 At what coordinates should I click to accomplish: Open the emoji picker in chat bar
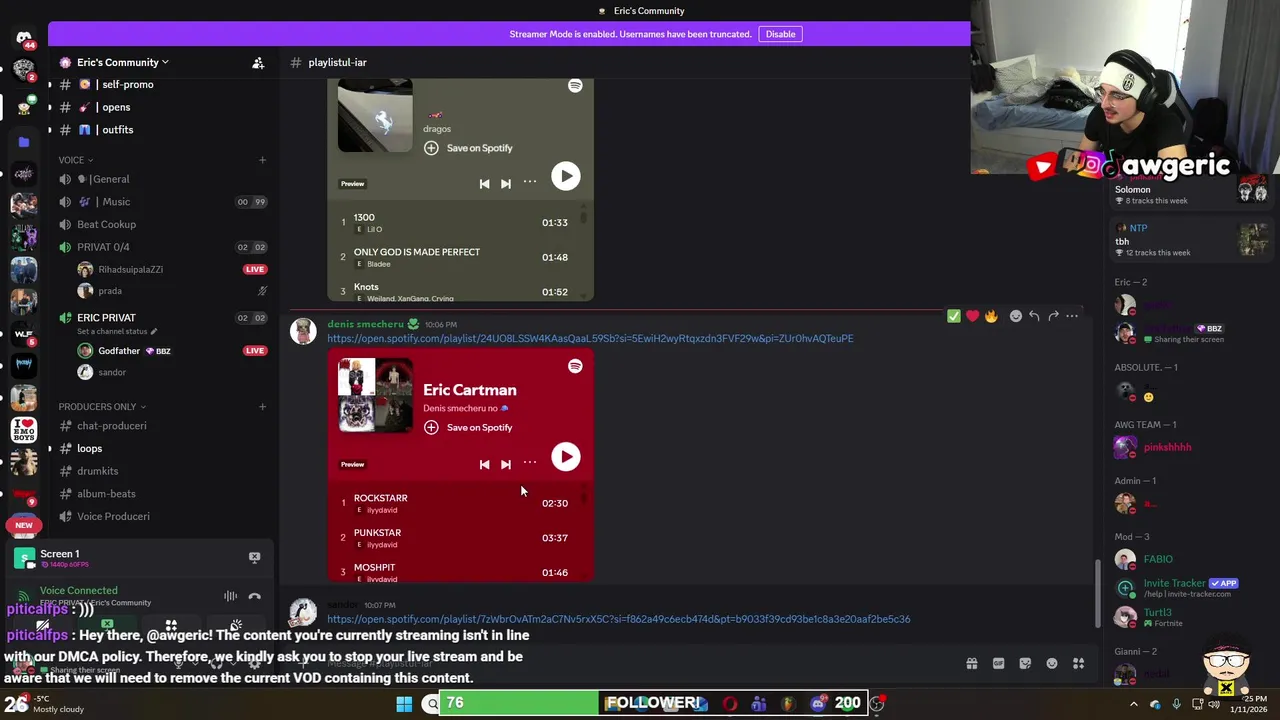[x=1052, y=664]
